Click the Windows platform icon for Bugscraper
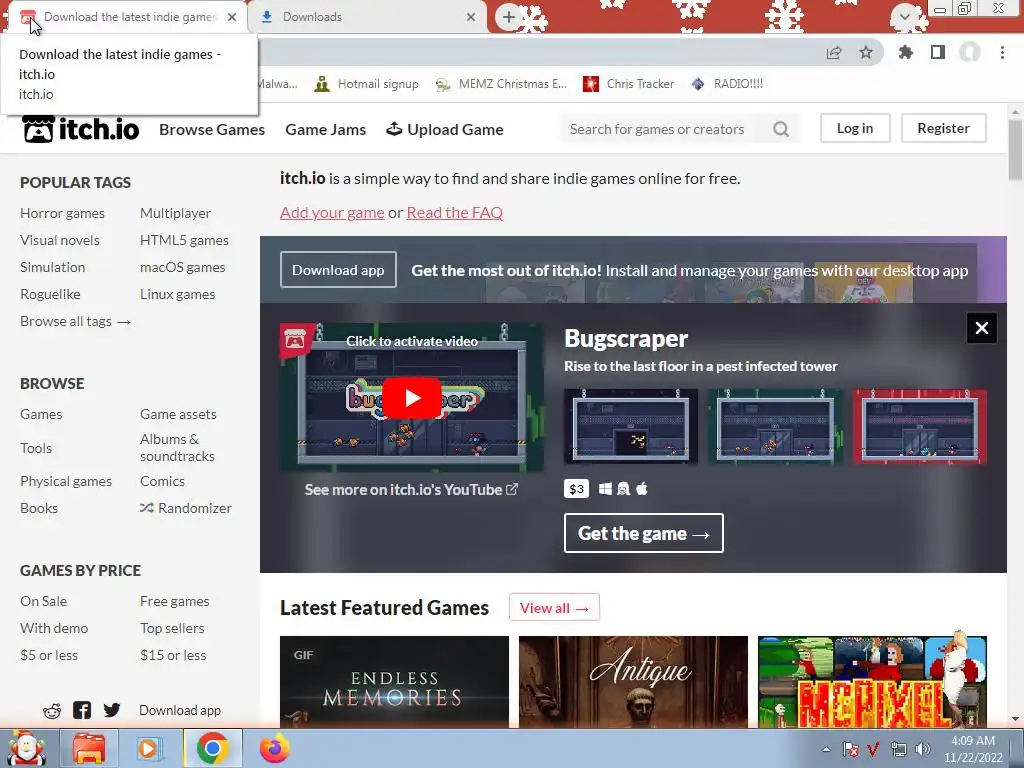The width and height of the screenshot is (1024, 768). point(605,488)
